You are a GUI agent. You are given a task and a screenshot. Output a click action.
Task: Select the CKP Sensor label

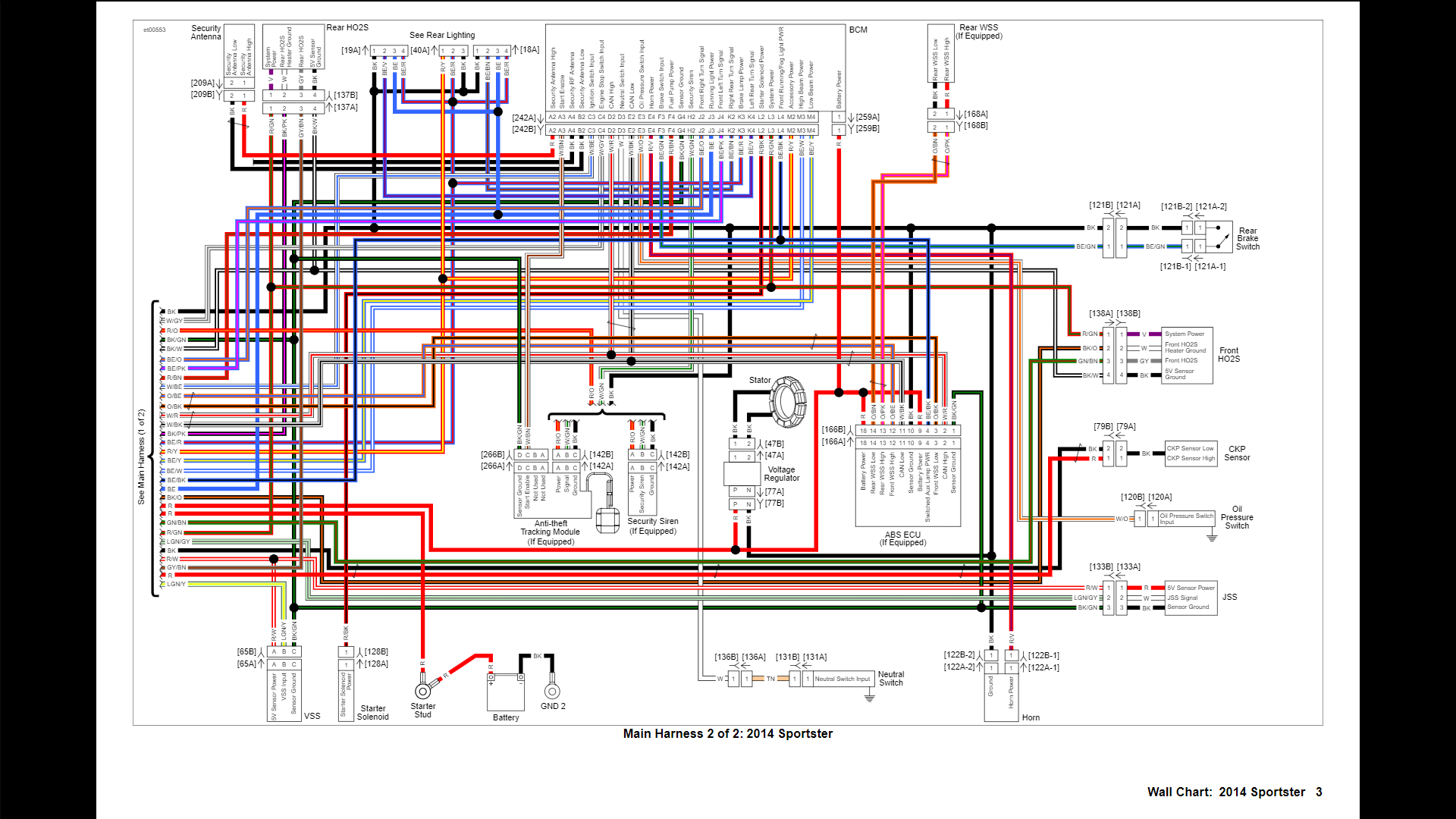[1237, 453]
